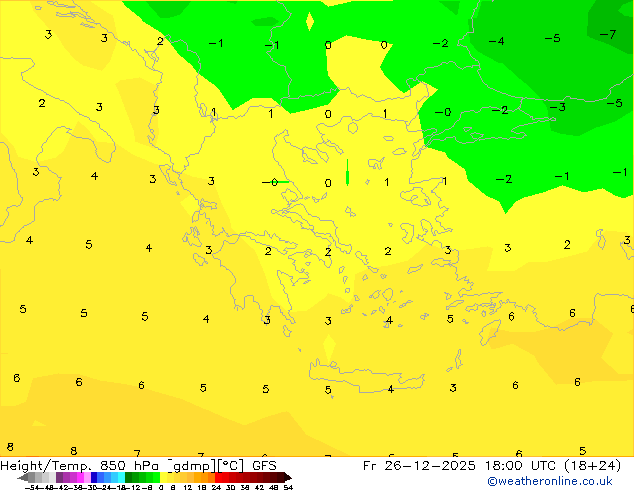Click the "850 hPa" pressure level label
Viewport: 634px width, 490px height.
pos(129,466)
